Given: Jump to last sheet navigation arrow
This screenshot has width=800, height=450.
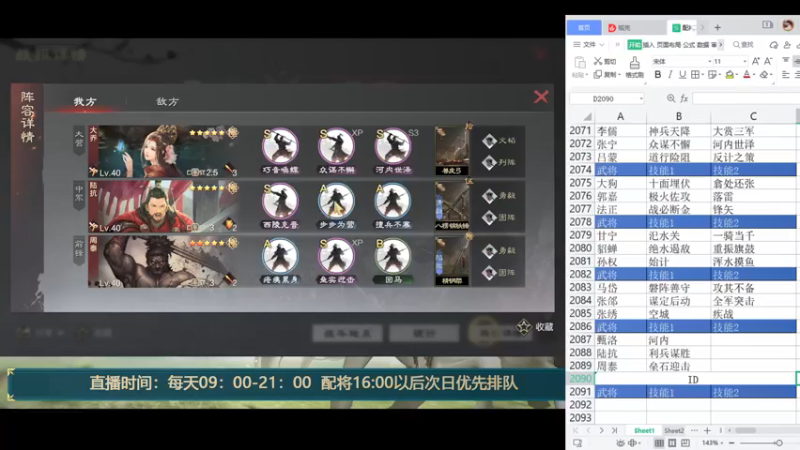Looking at the screenshot, I should pos(614,431).
